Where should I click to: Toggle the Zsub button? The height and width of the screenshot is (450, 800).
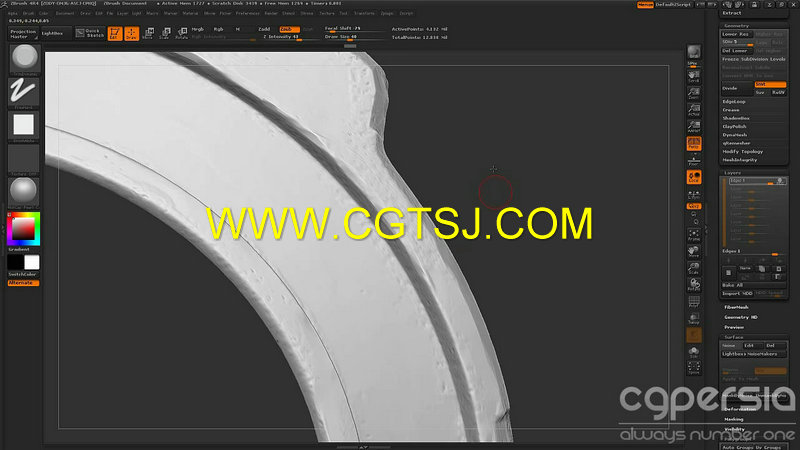click(289, 29)
